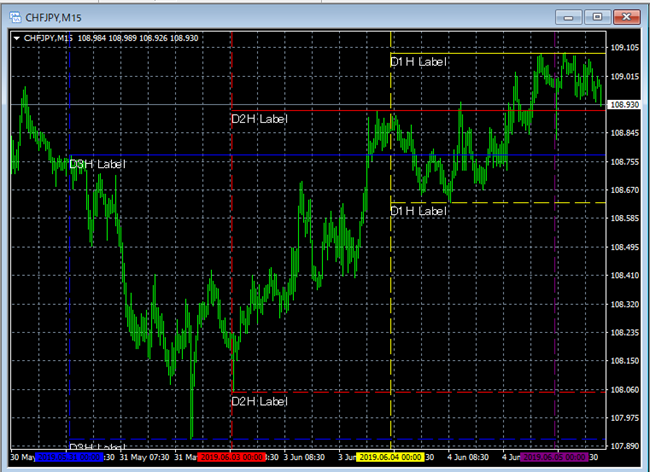Select the solid red D2 high horizontal line
650x472 pixels.
[x=418, y=111]
